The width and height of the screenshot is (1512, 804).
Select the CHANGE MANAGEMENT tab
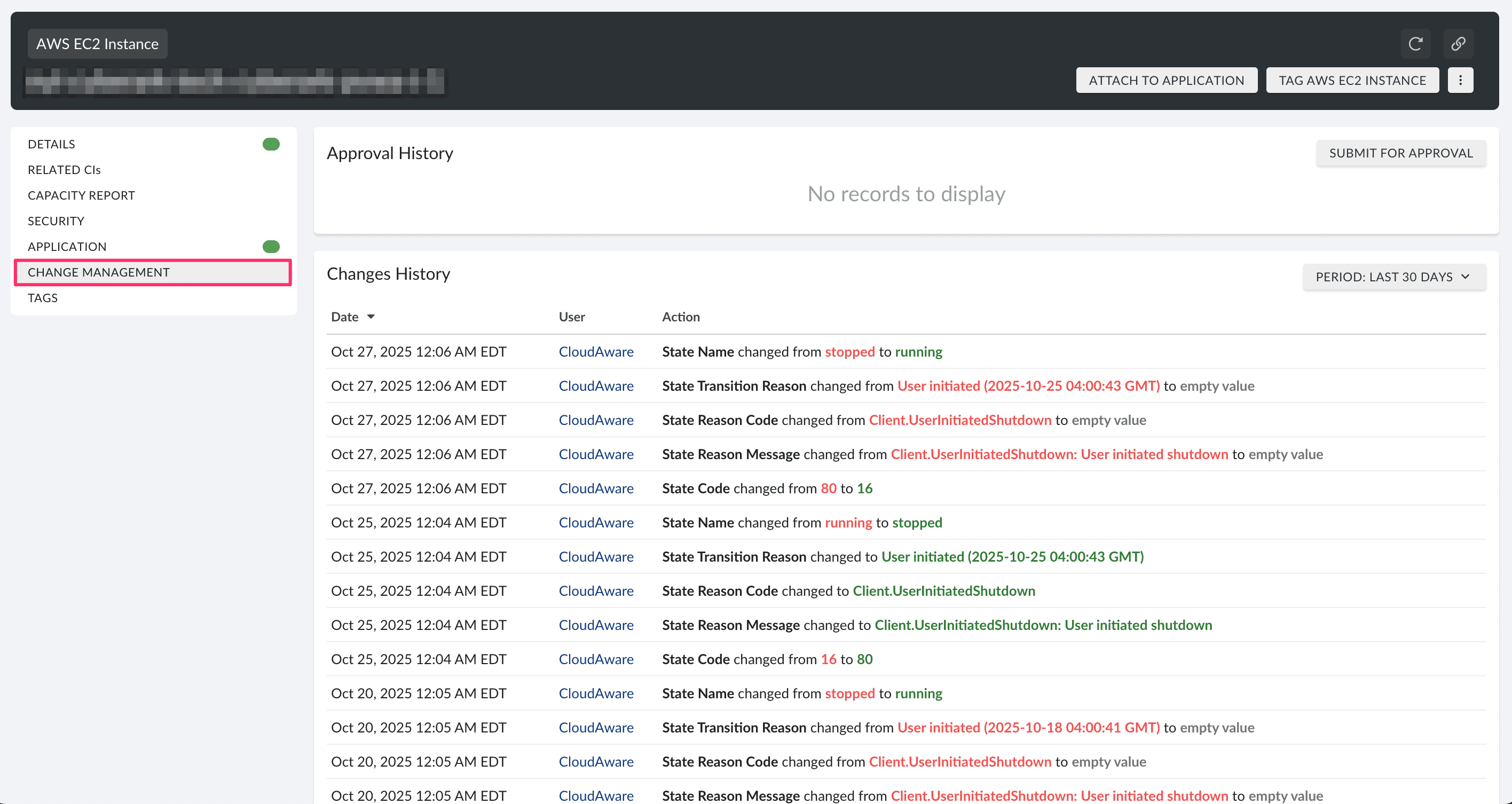click(x=99, y=272)
